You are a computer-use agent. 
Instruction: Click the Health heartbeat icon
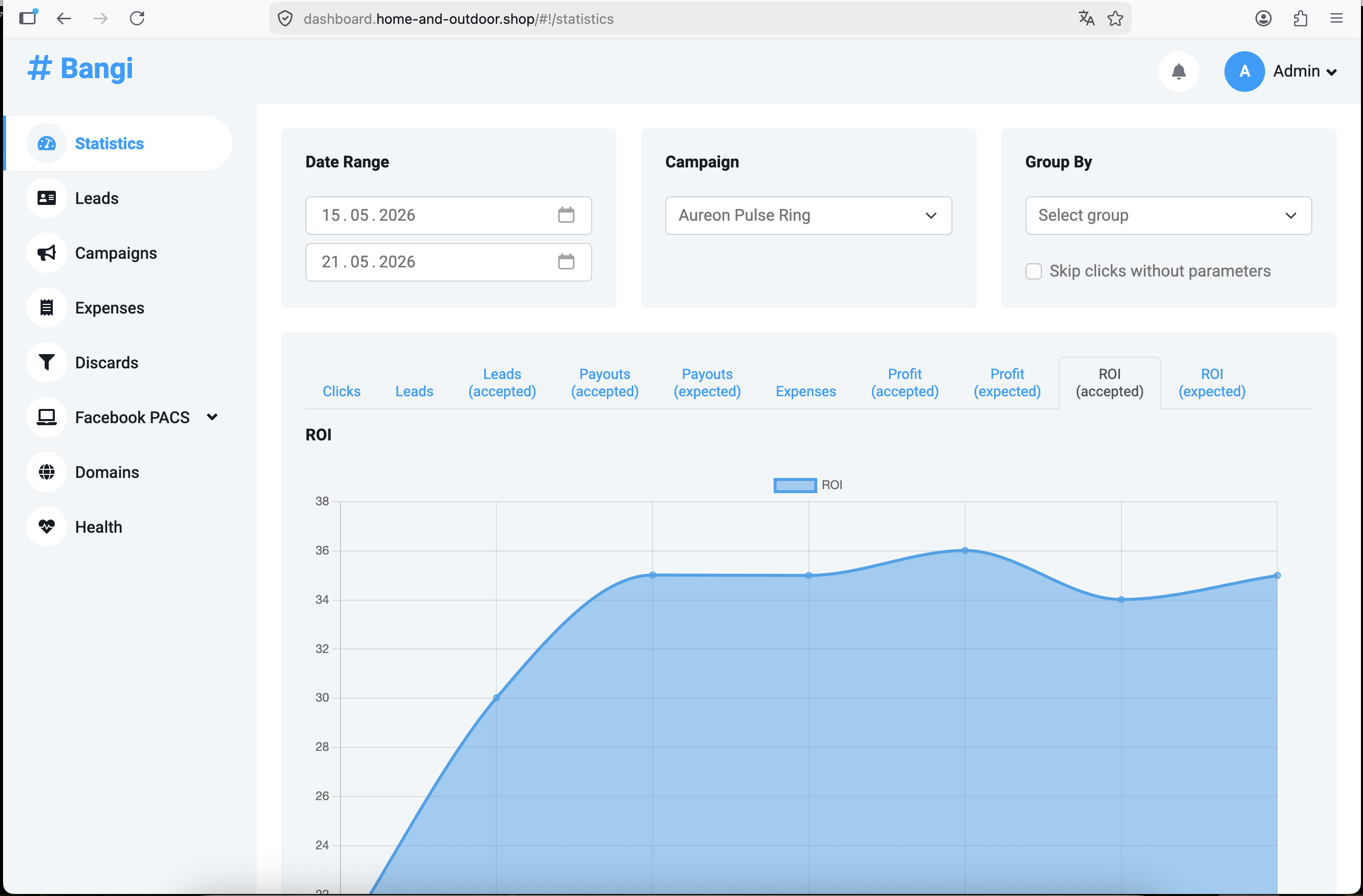46,527
